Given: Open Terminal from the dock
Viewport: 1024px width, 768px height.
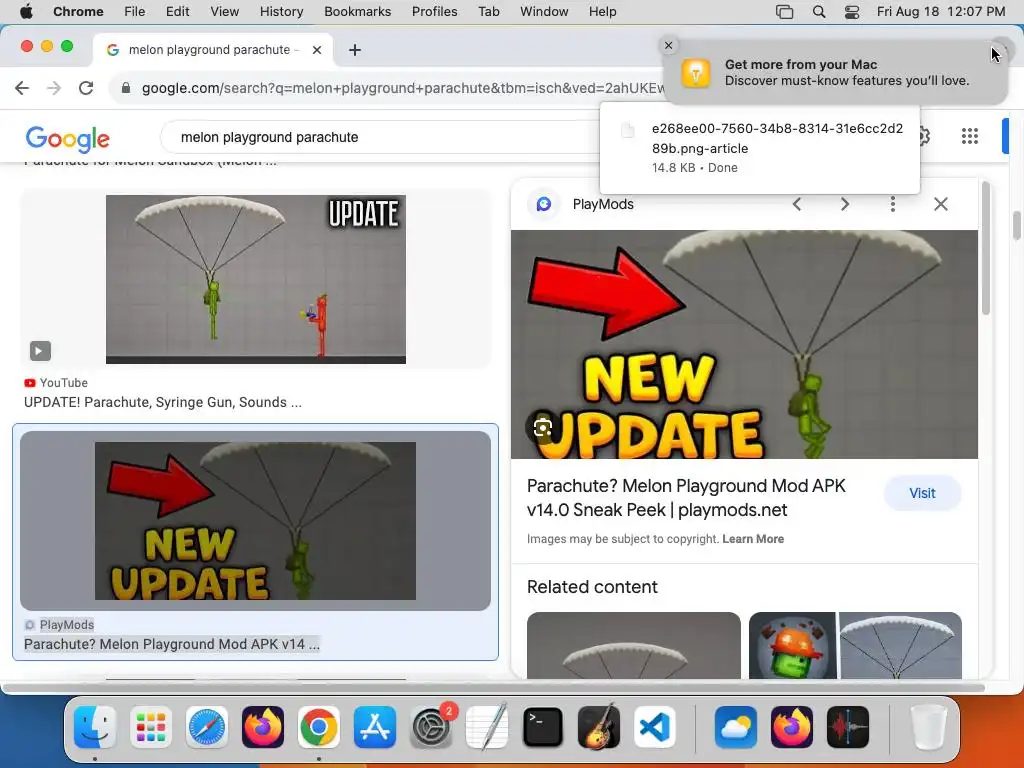Looking at the screenshot, I should coord(543,727).
